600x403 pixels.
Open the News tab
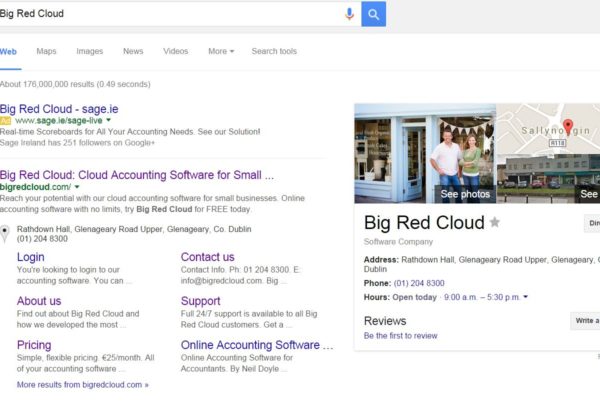133,51
